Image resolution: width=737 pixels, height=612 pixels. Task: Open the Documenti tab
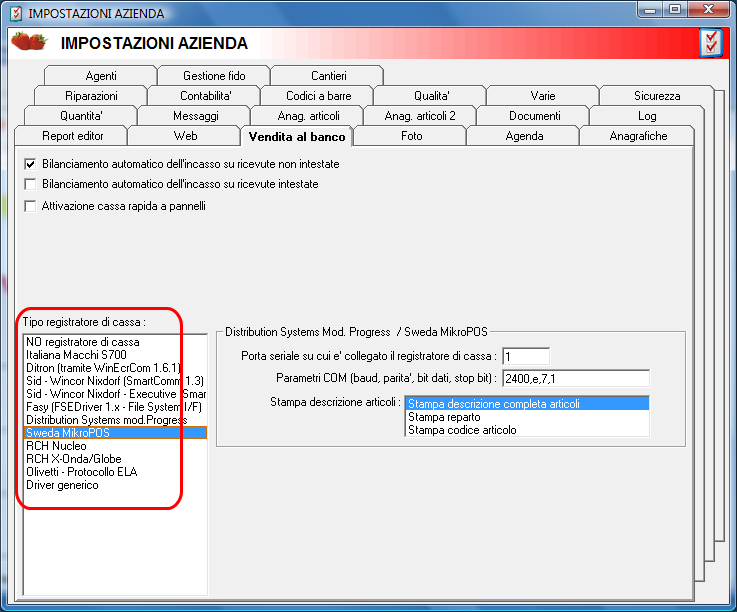pos(534,116)
